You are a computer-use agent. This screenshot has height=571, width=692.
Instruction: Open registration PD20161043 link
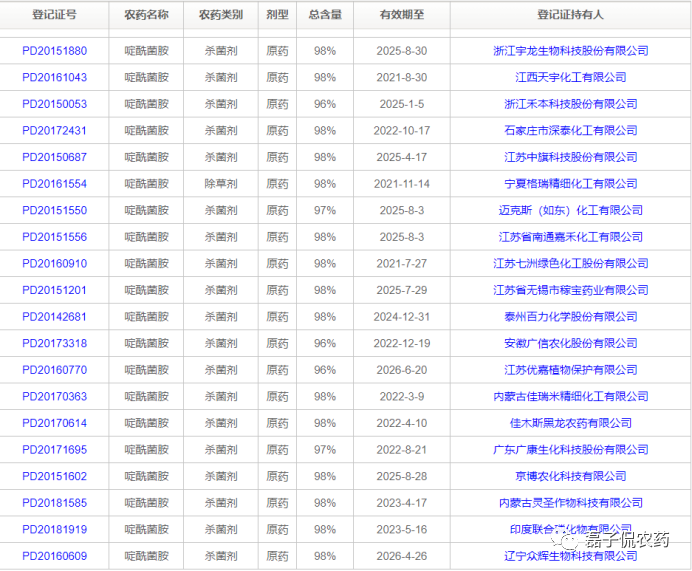pos(54,77)
